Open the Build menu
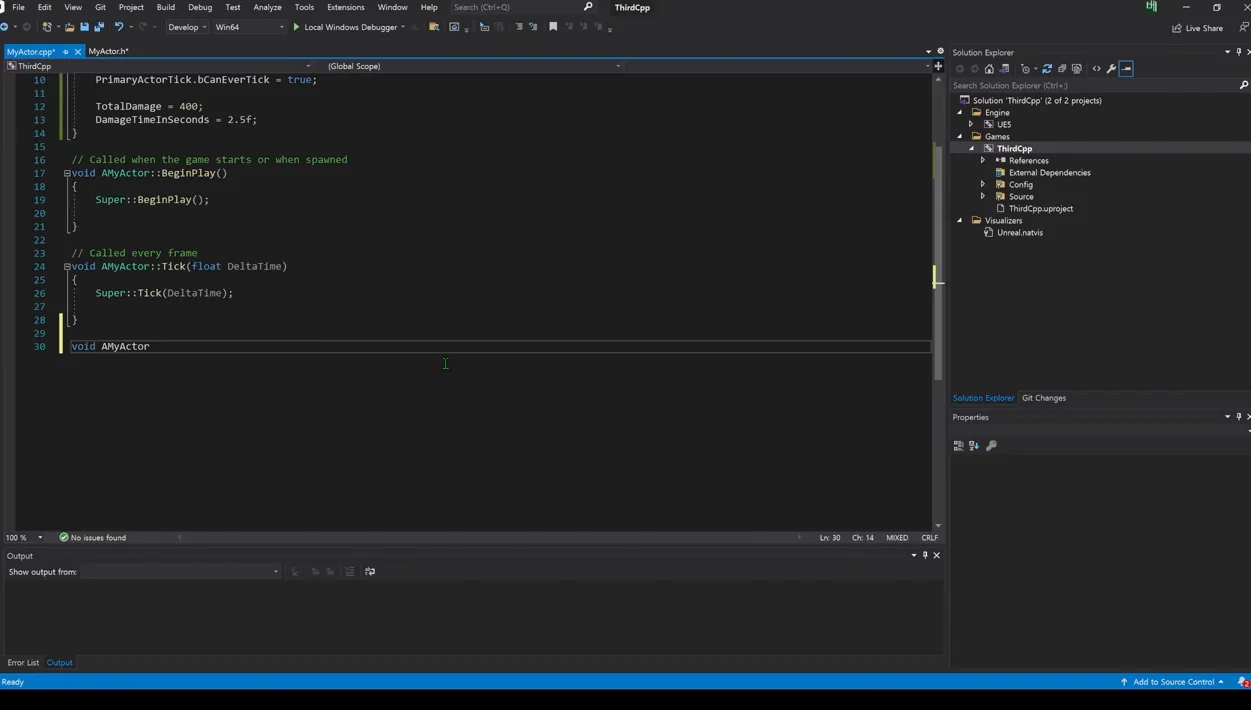 [x=165, y=7]
